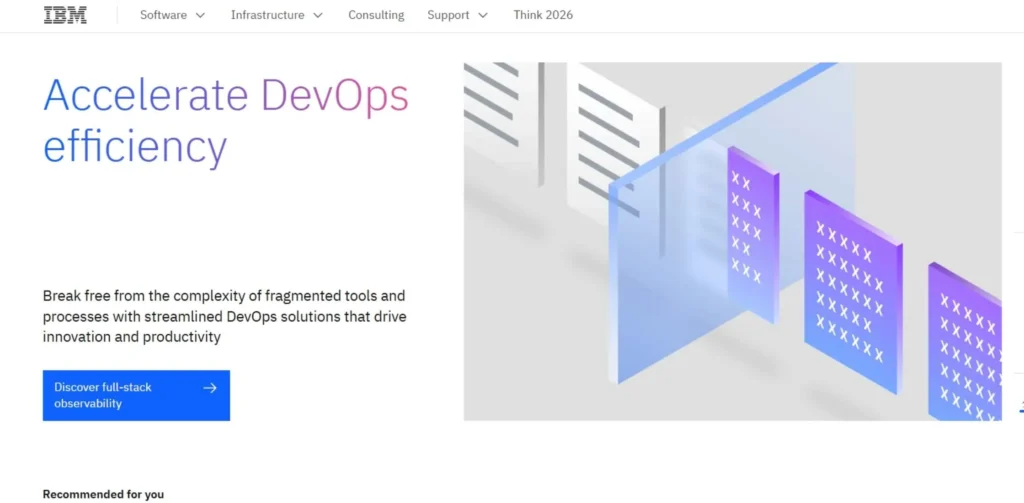Click the leftmost purple panel in hero image

click(x=752, y=233)
